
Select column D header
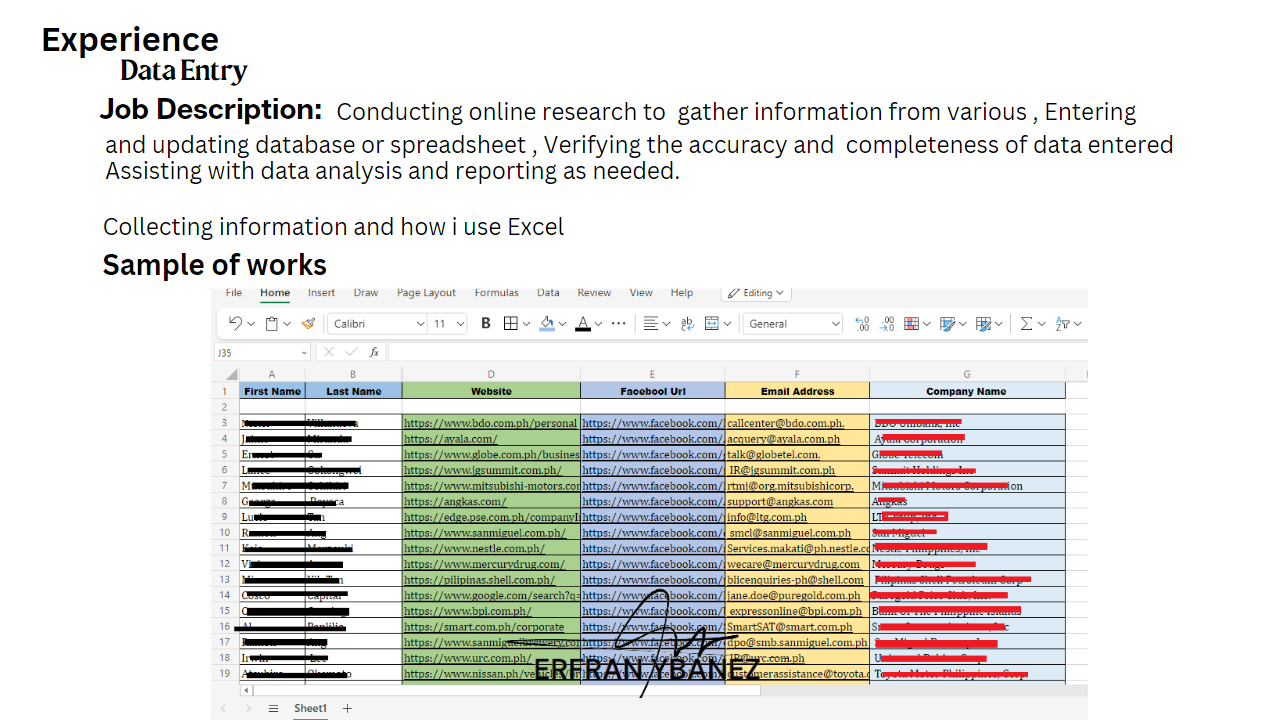tap(491, 375)
